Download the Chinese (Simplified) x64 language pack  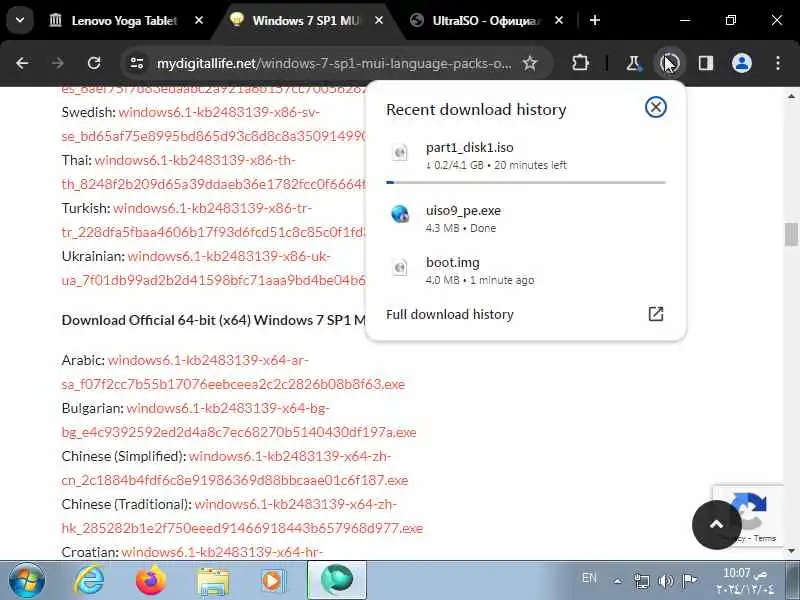point(235,468)
